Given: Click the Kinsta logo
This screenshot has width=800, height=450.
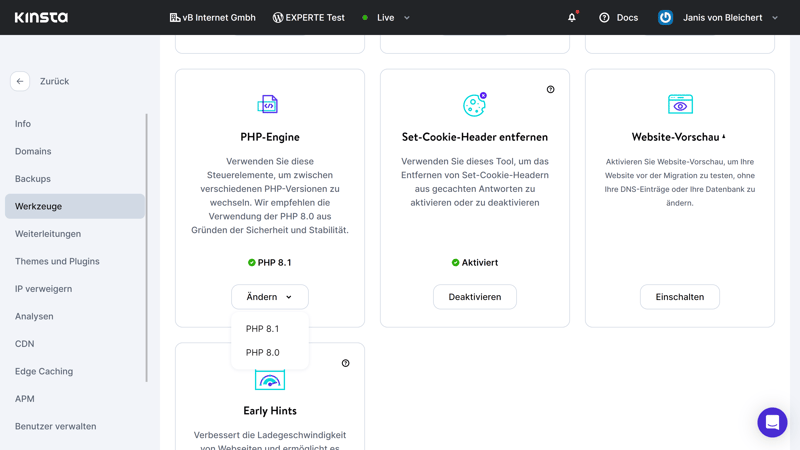Looking at the screenshot, I should pyautogui.click(x=41, y=17).
